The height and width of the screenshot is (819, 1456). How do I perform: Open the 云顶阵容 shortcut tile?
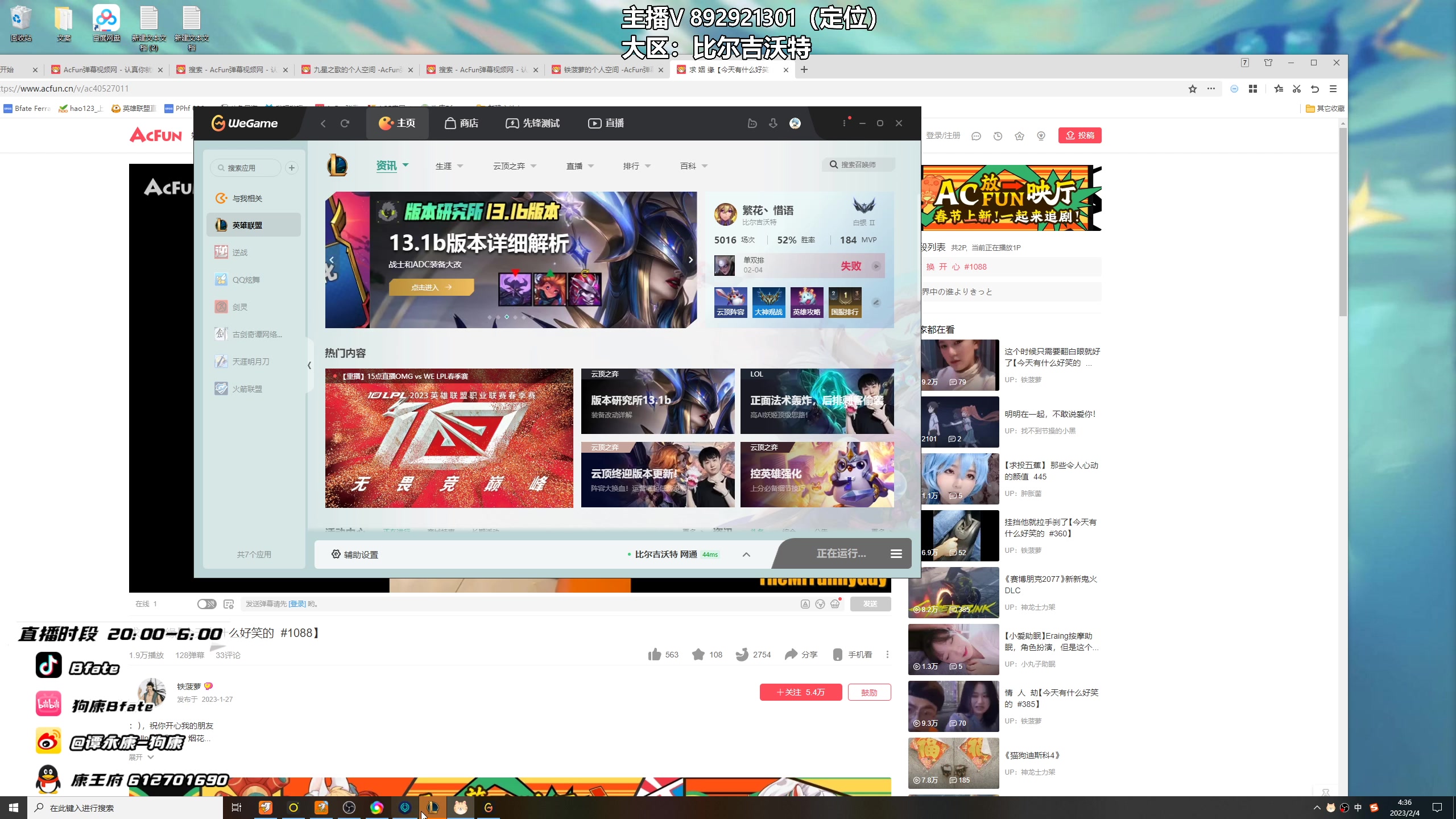tap(730, 302)
